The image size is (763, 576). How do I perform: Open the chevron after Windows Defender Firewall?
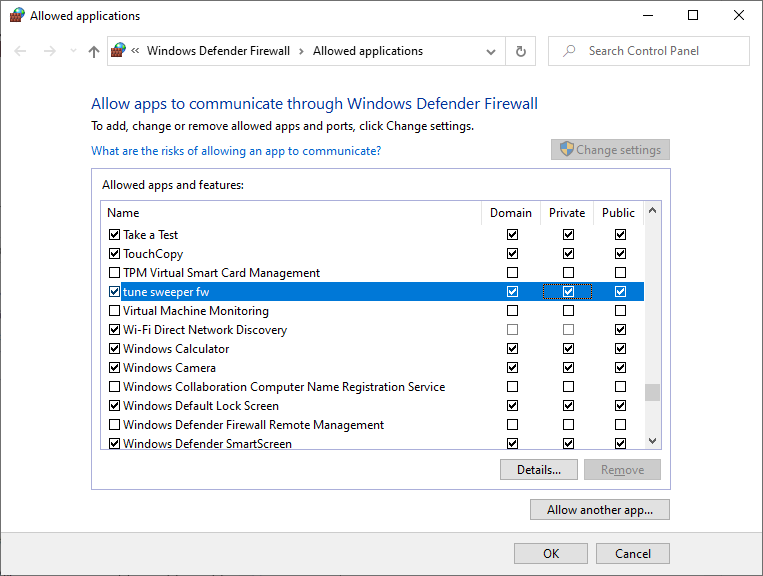[301, 51]
